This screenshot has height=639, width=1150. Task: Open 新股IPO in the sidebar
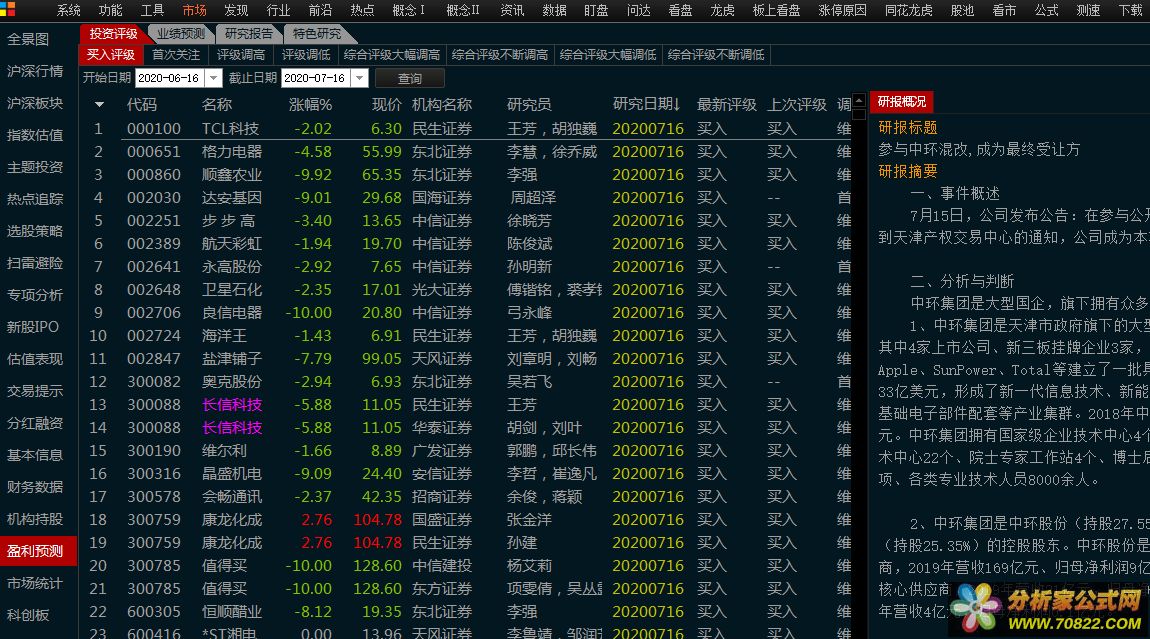pyautogui.click(x=33, y=327)
